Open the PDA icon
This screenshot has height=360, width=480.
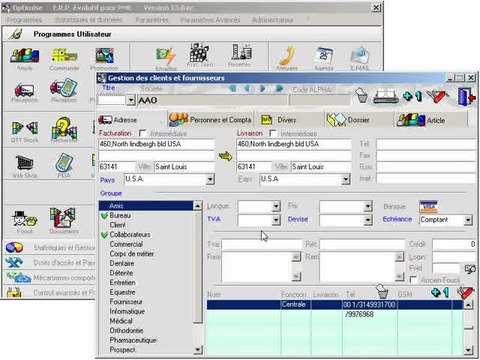click(64, 163)
